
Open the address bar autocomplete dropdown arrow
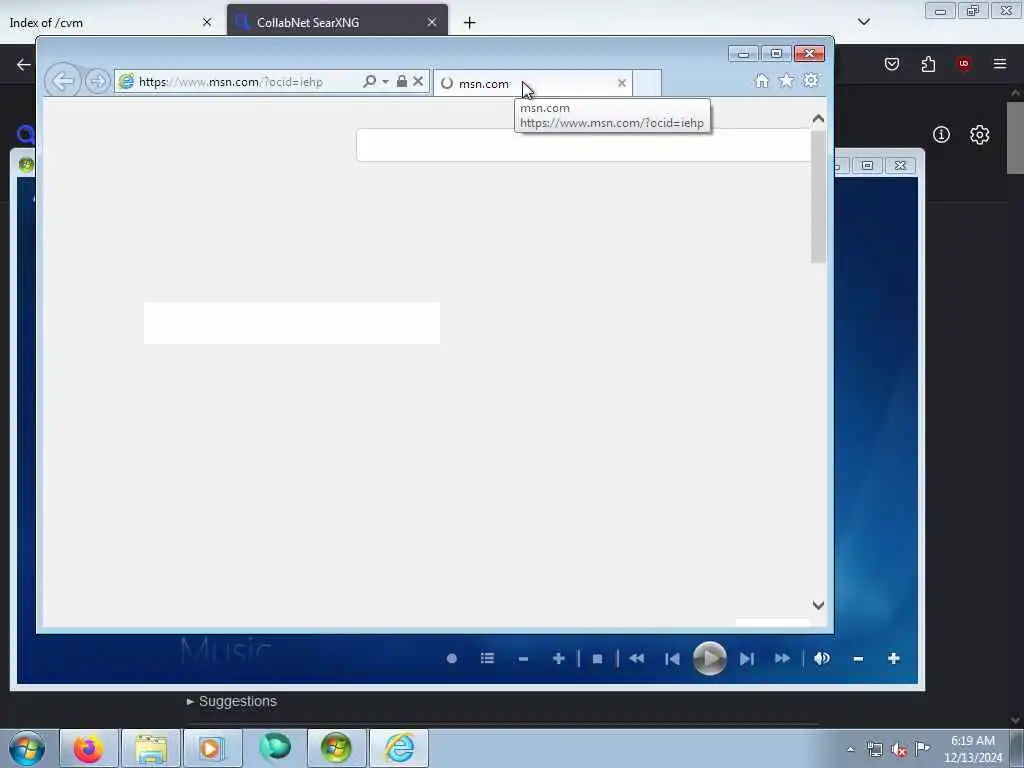click(x=385, y=82)
